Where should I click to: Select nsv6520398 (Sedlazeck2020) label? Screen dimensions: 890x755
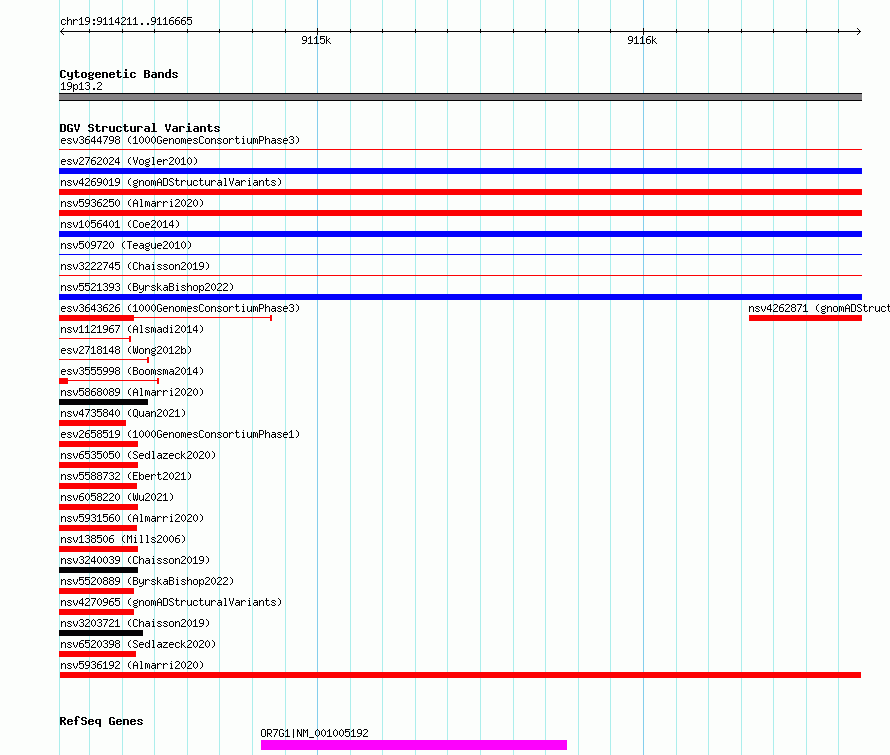point(138,644)
